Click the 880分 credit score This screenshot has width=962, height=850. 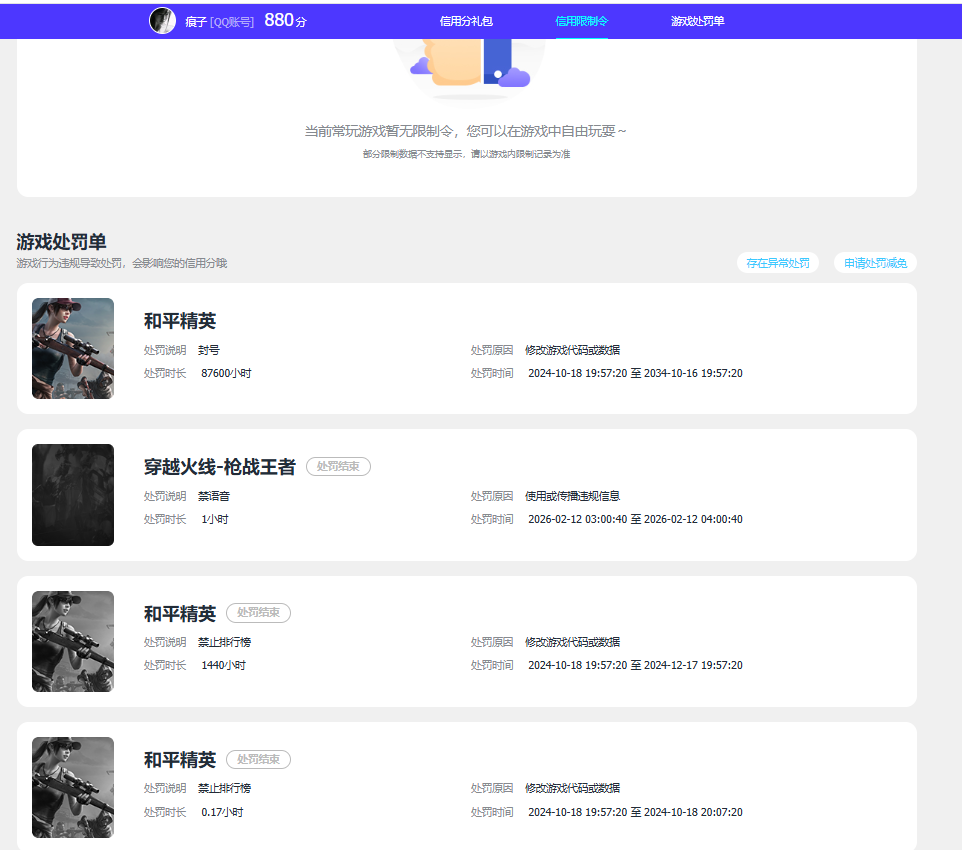pyautogui.click(x=285, y=21)
